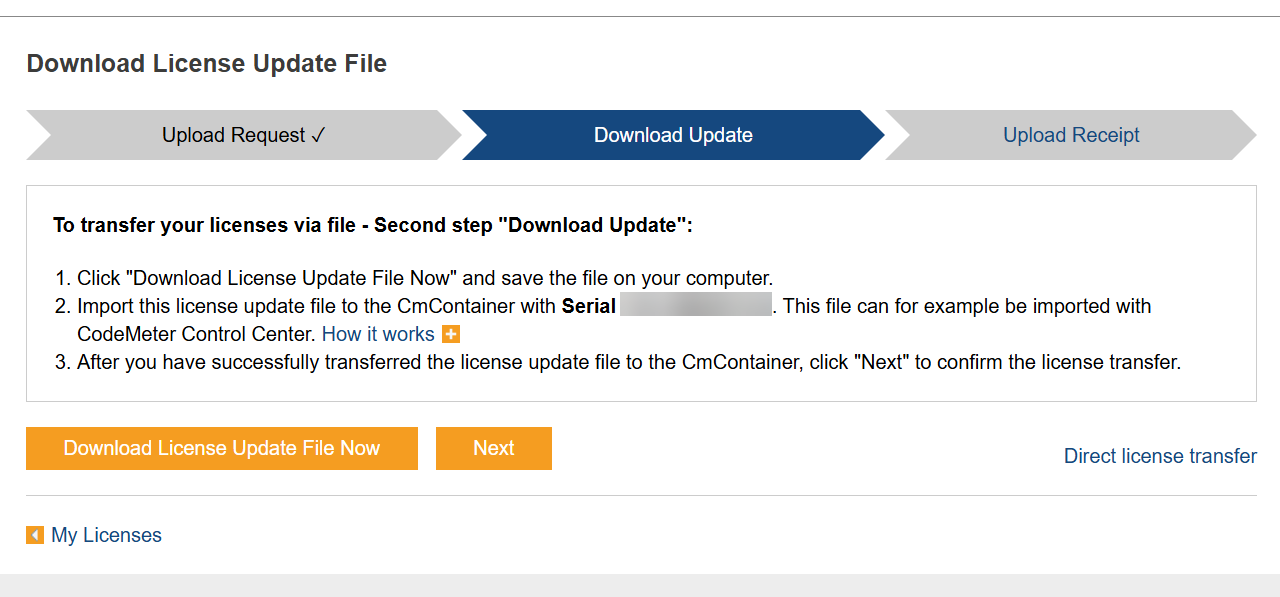Select the highlighted Download Update breadcrumb arrow
1280x597 pixels.
(x=672, y=135)
